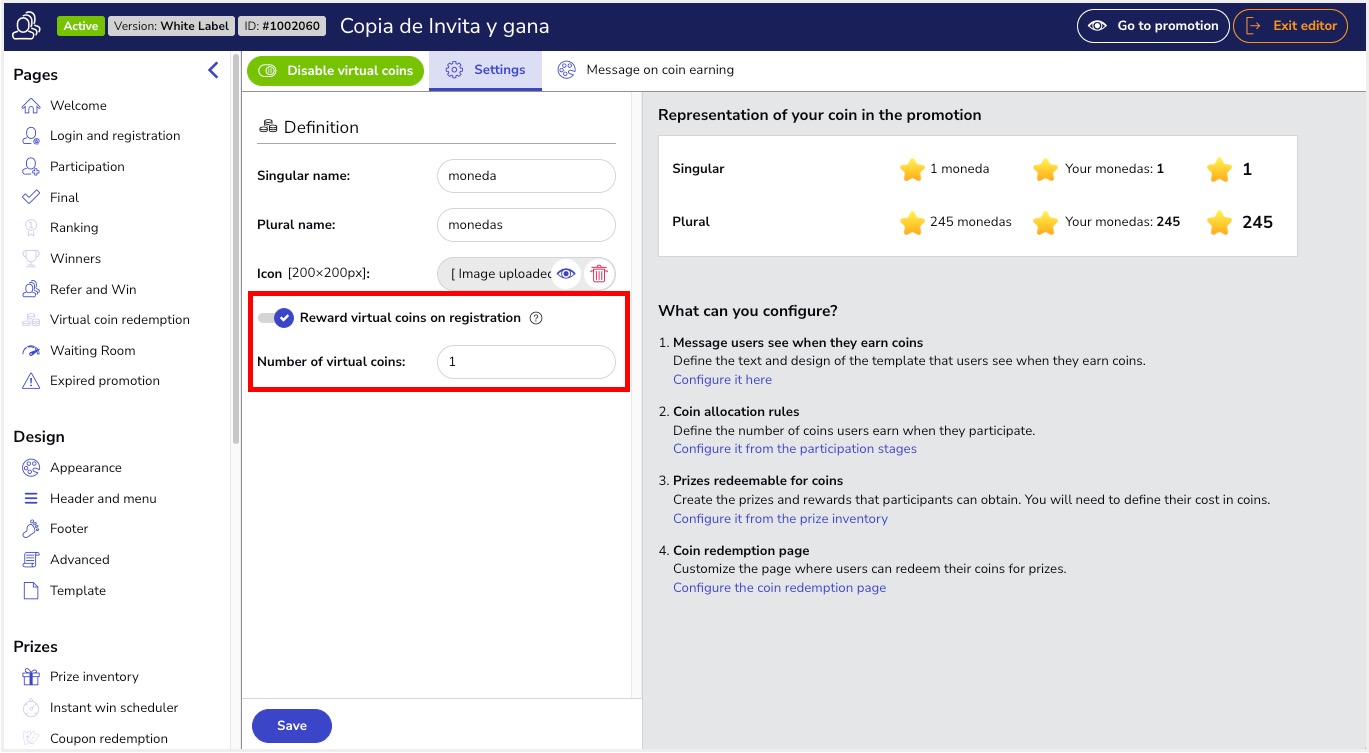Open the Appearance design section
The height and width of the screenshot is (753, 1369).
[85, 468]
